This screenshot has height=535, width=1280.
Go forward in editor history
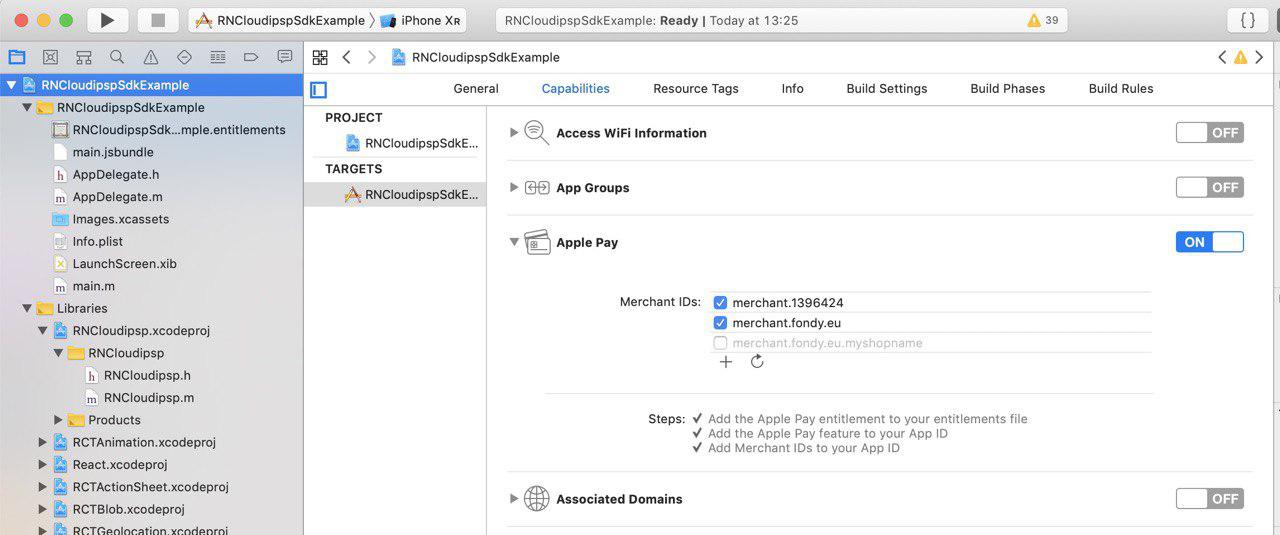pos(372,57)
